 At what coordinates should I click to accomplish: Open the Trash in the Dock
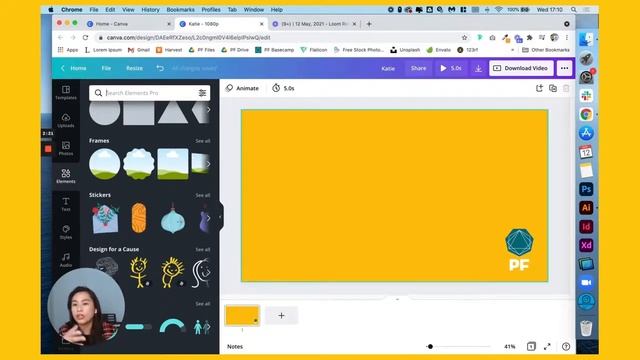pyautogui.click(x=586, y=328)
